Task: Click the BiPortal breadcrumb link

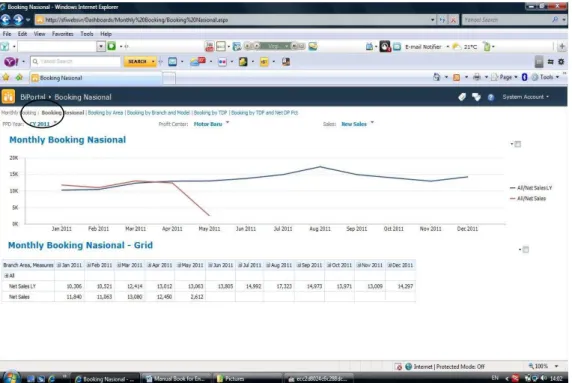Action: point(33,97)
